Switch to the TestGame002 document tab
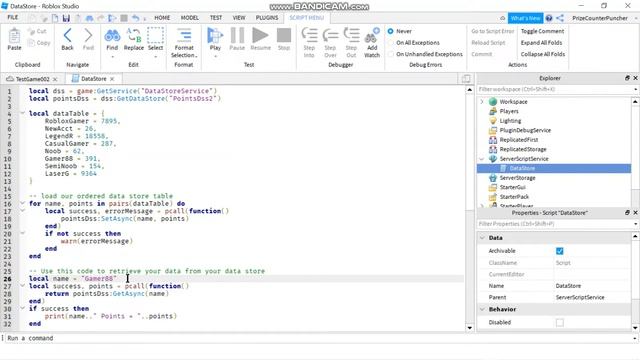Viewport: 640px width, 360px height. pos(32,79)
